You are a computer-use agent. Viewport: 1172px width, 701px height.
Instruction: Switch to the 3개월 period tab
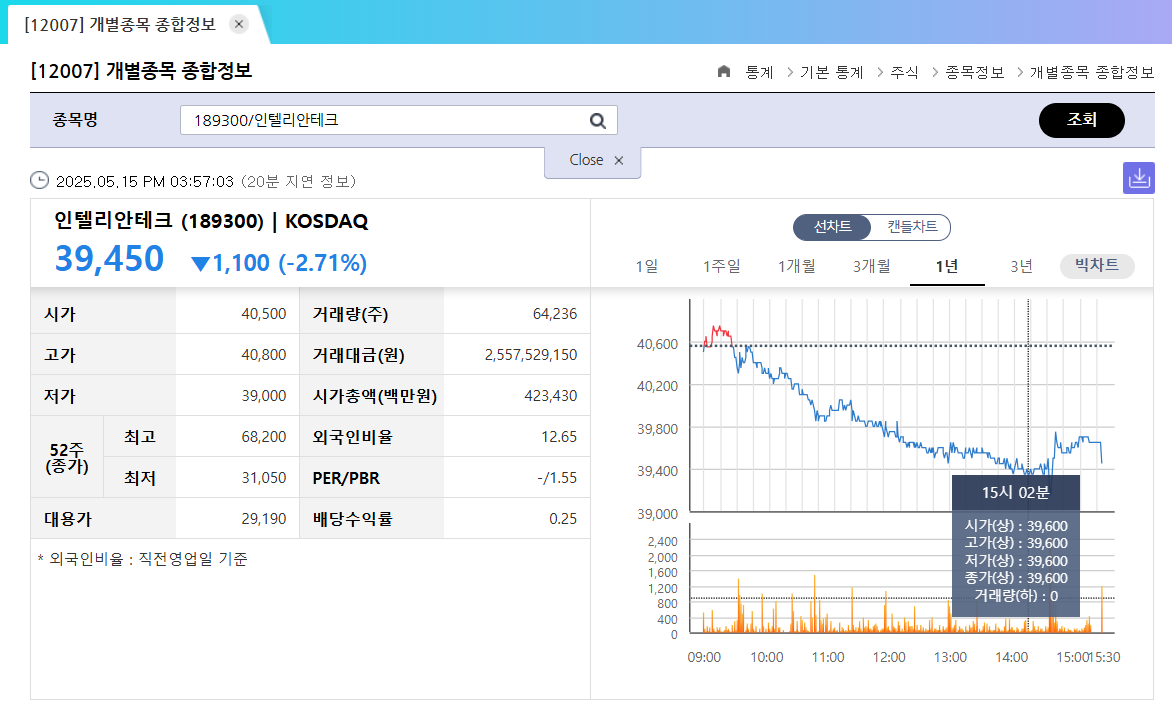(872, 267)
